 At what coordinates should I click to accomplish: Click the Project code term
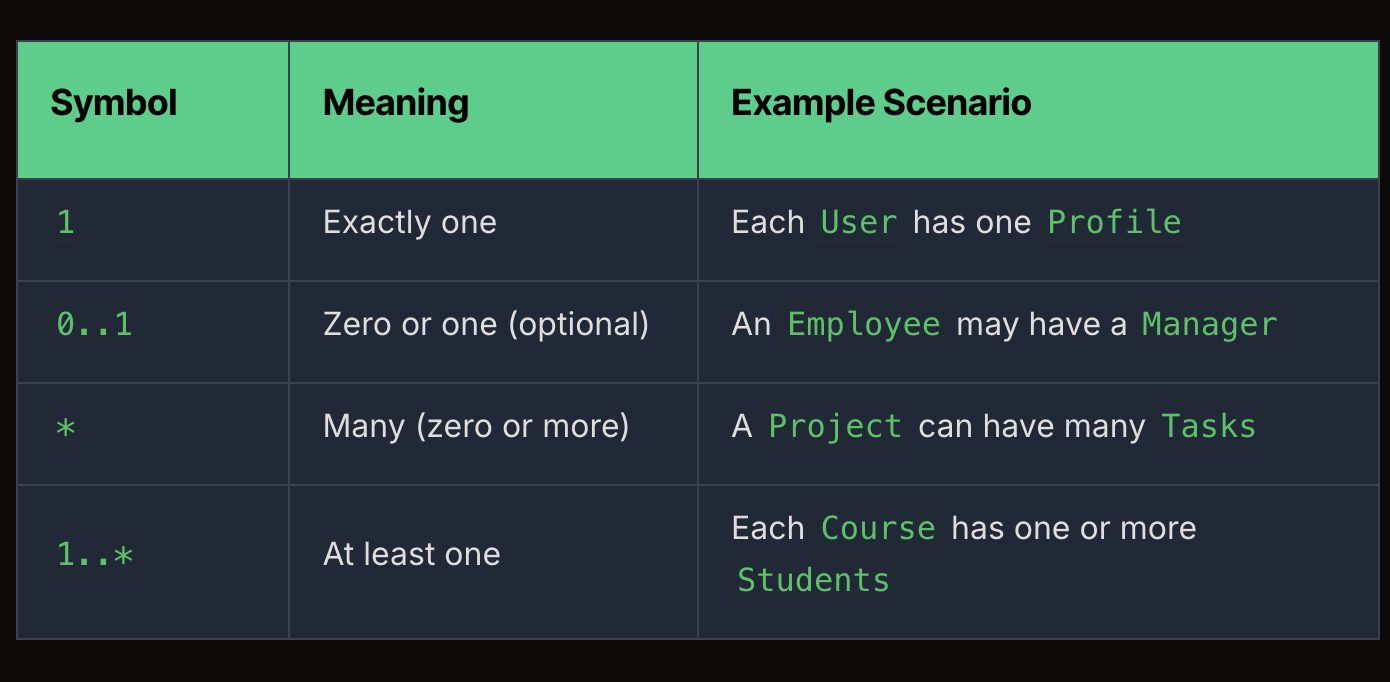(x=835, y=427)
